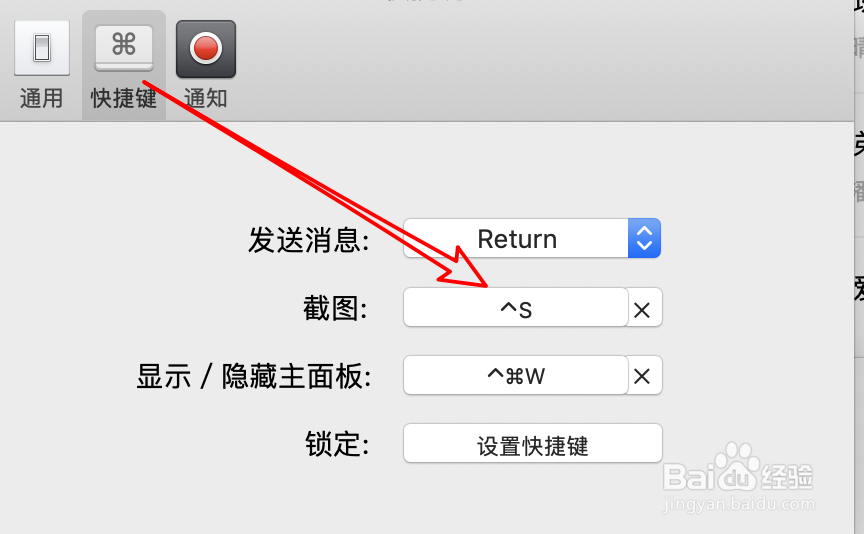The image size is (864, 534).
Task: Click the 发送消息 label
Action: 309,240
